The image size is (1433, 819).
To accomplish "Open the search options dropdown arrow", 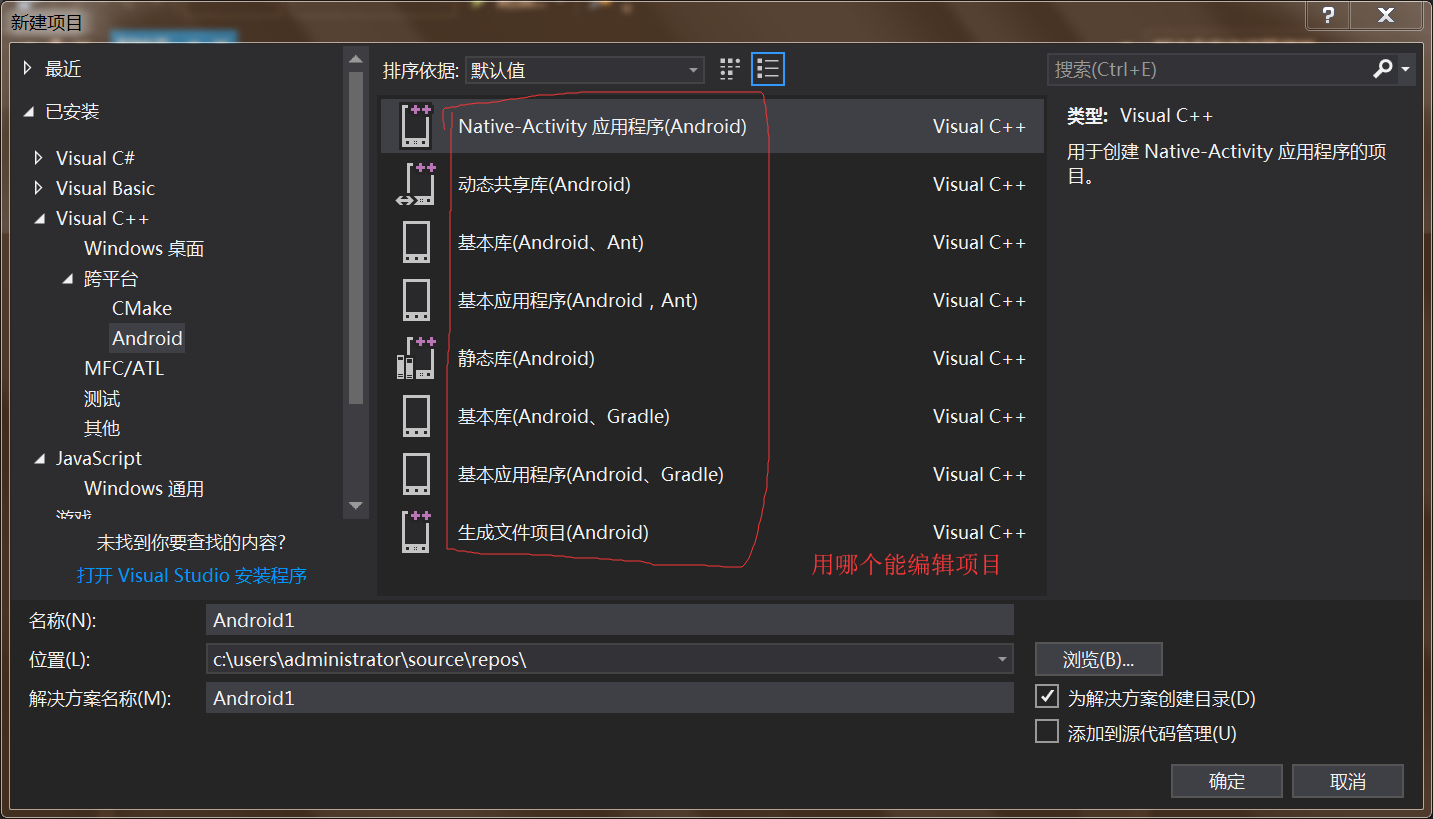I will [1406, 70].
